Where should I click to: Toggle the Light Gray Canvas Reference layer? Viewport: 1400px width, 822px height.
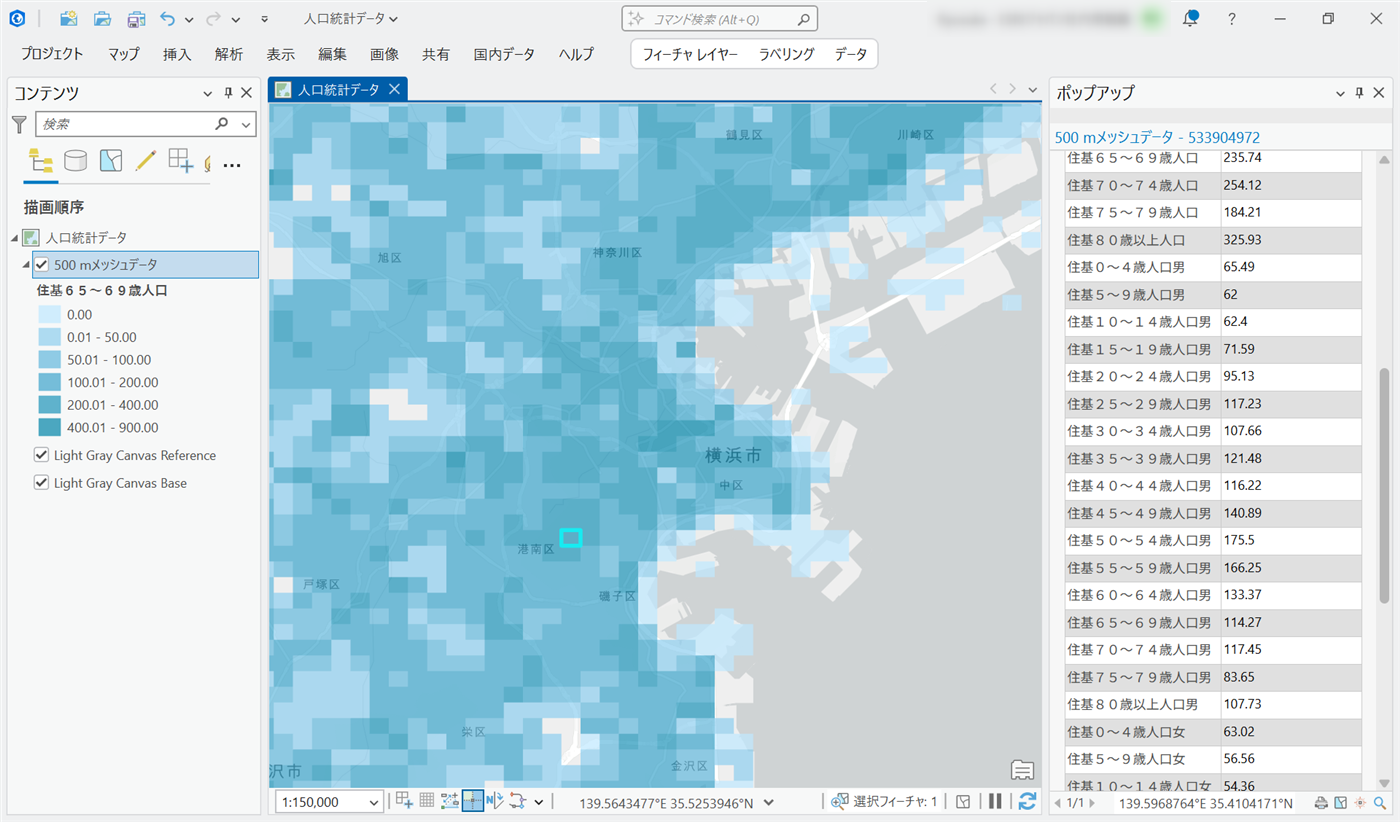coord(42,455)
